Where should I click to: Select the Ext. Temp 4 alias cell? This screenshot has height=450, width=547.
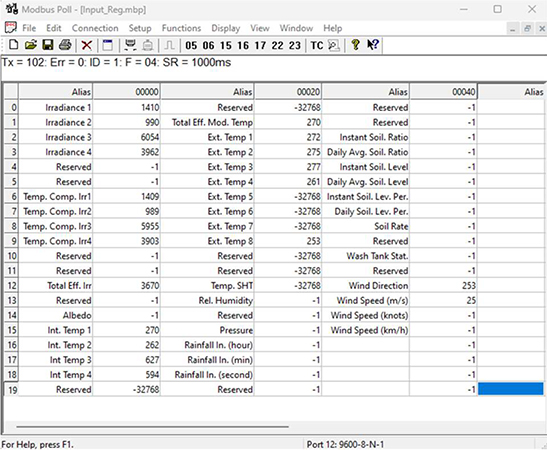click(x=208, y=182)
